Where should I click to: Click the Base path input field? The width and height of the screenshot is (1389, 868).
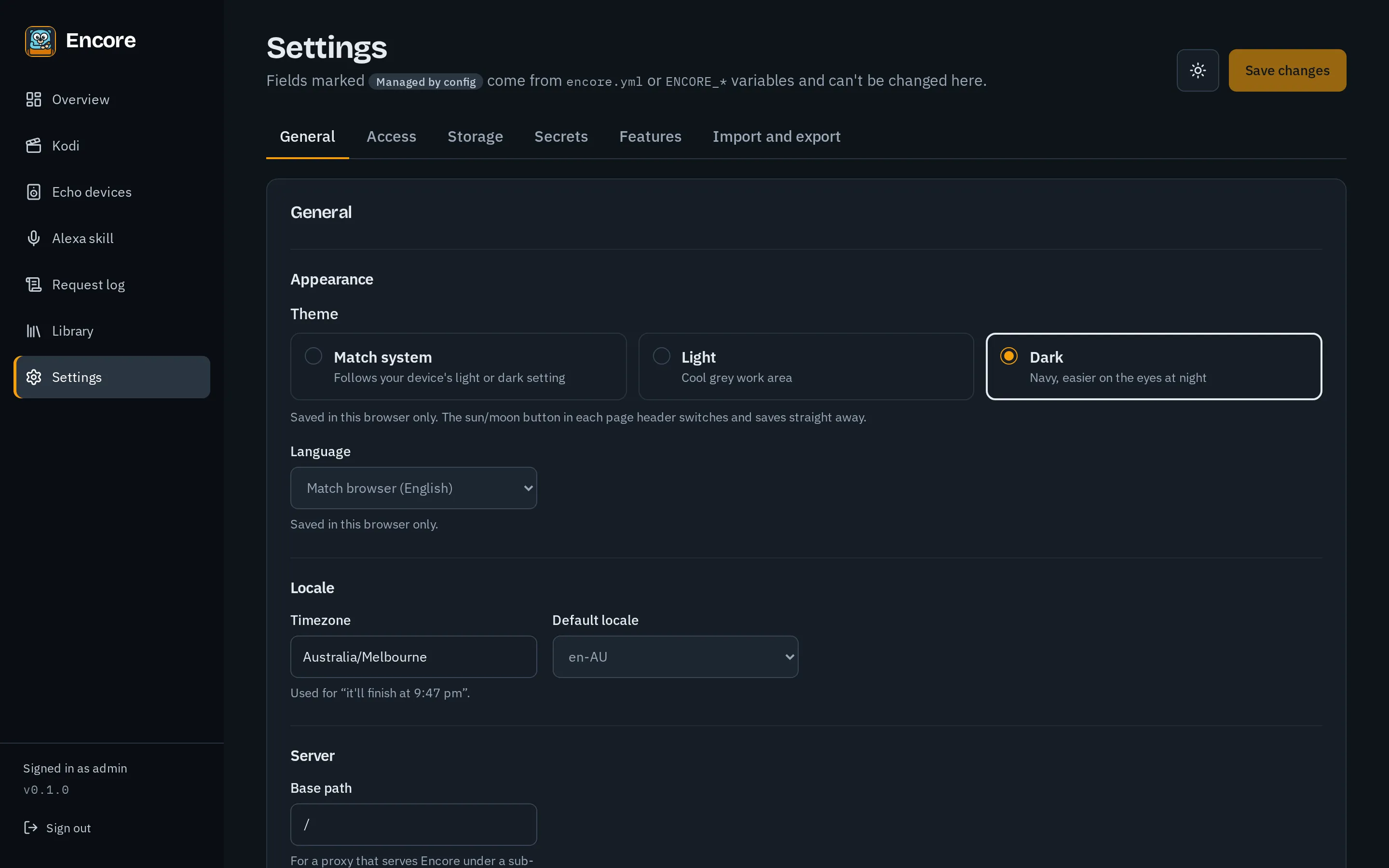pyautogui.click(x=413, y=825)
